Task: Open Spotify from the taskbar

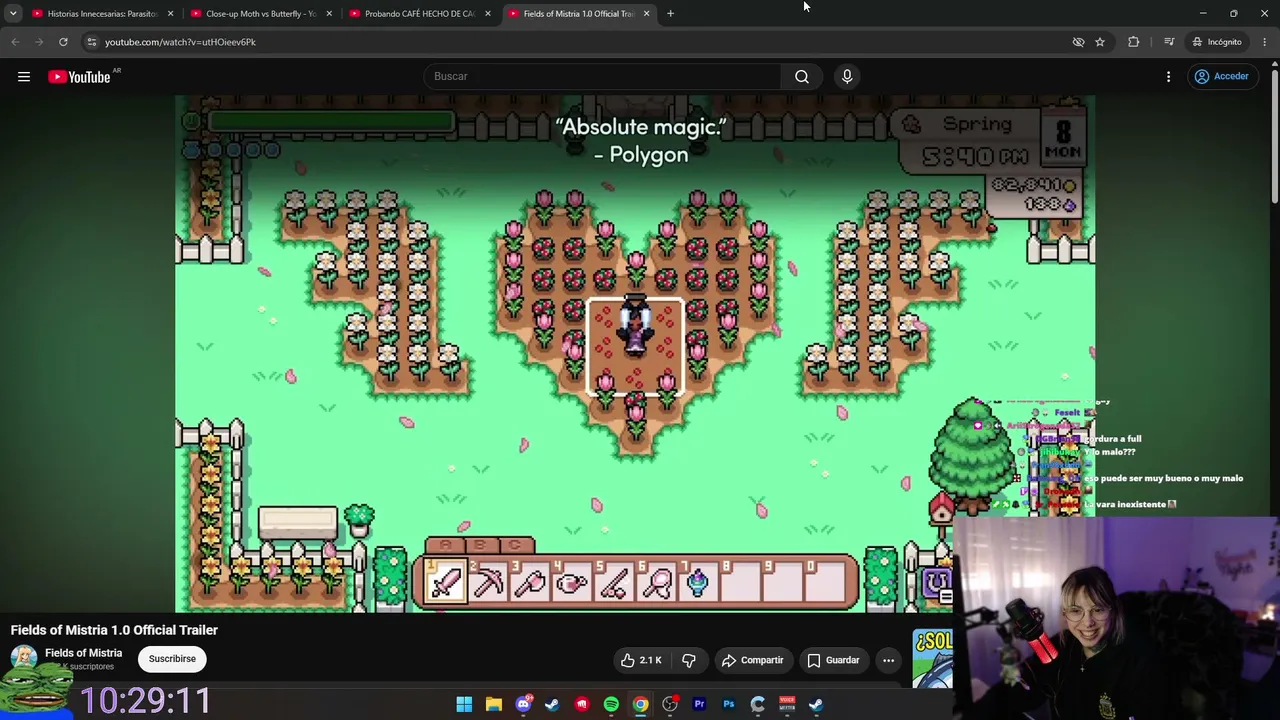Action: coord(611,704)
